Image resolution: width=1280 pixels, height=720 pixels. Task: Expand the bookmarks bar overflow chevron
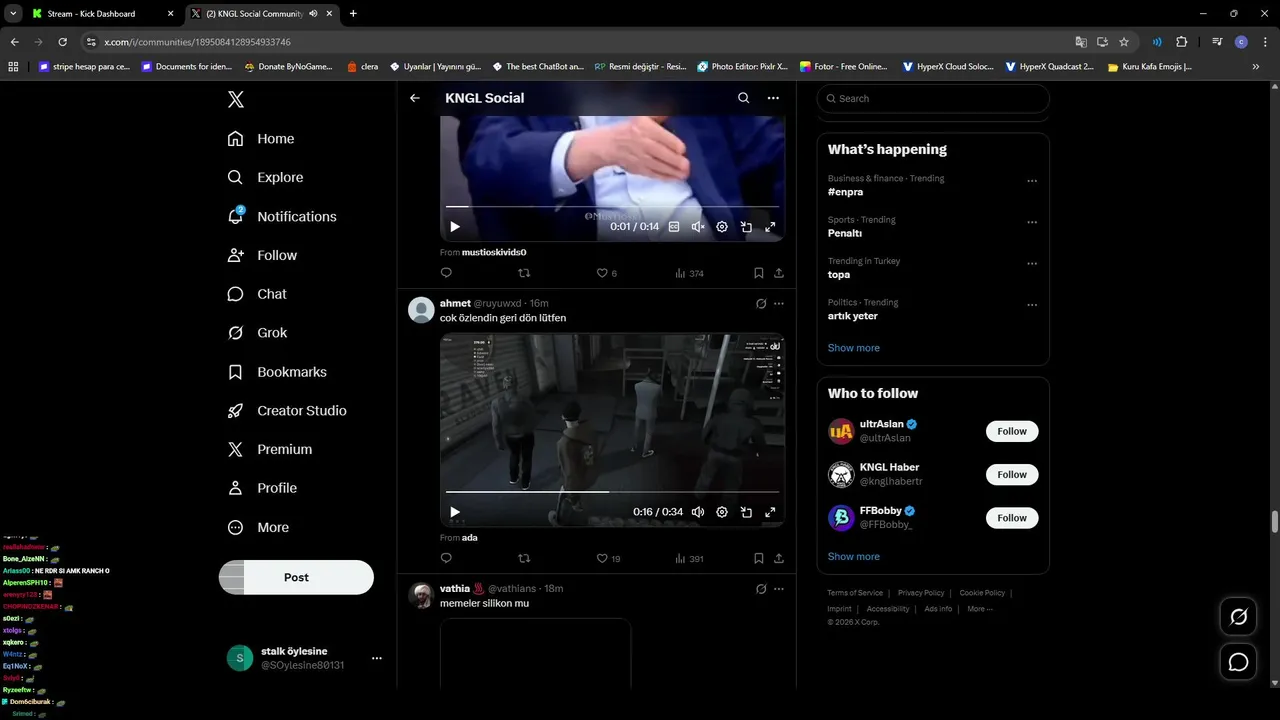1255,67
